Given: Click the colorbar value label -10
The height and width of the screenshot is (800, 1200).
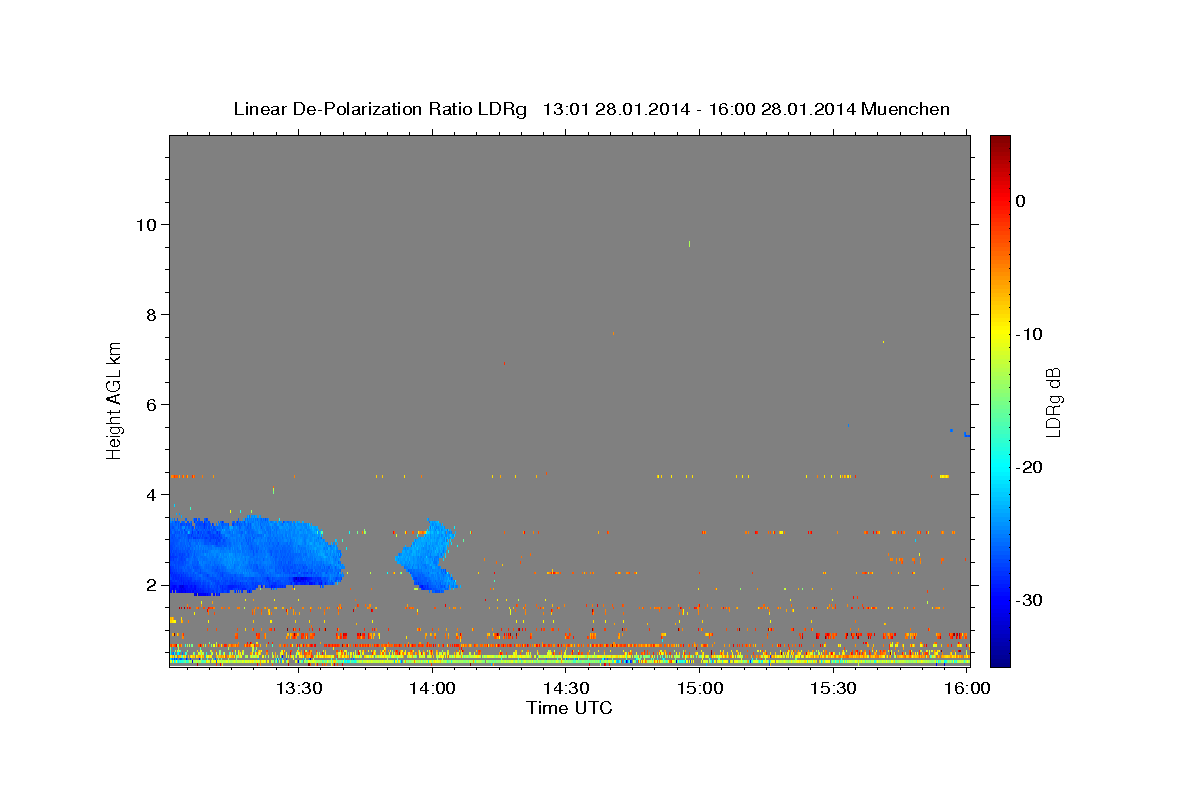Looking at the screenshot, I should 1030,334.
